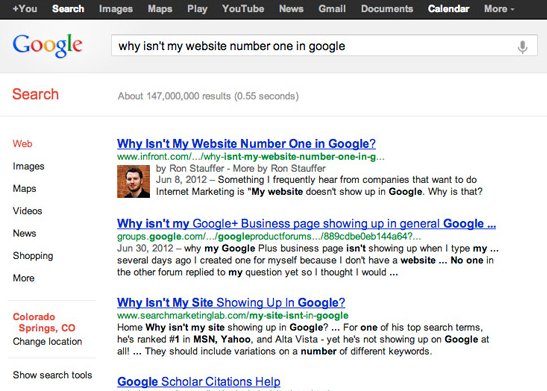Filter results by News in the sidebar

(24, 233)
